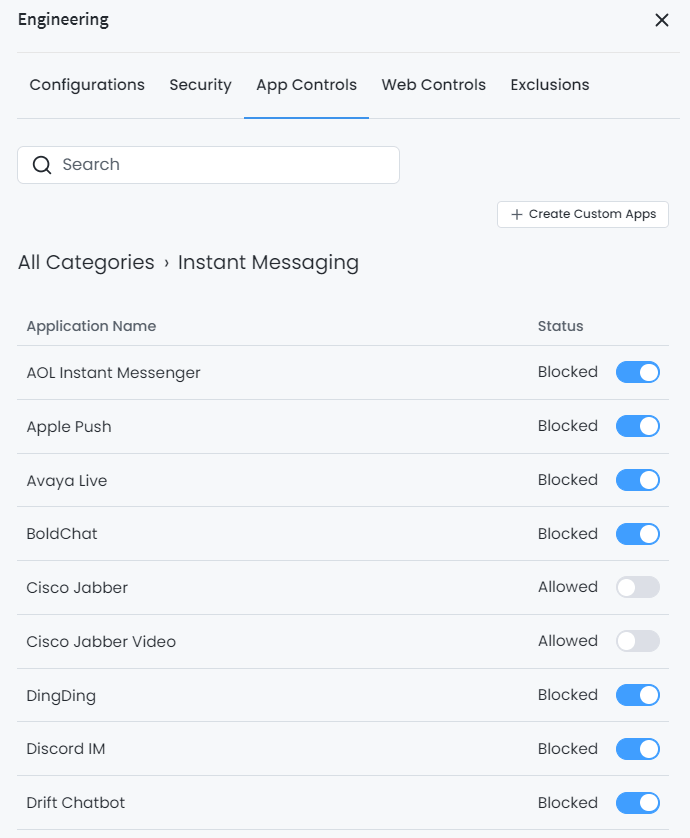This screenshot has width=690, height=838.
Task: Unblock Apple Push
Action: (637, 426)
